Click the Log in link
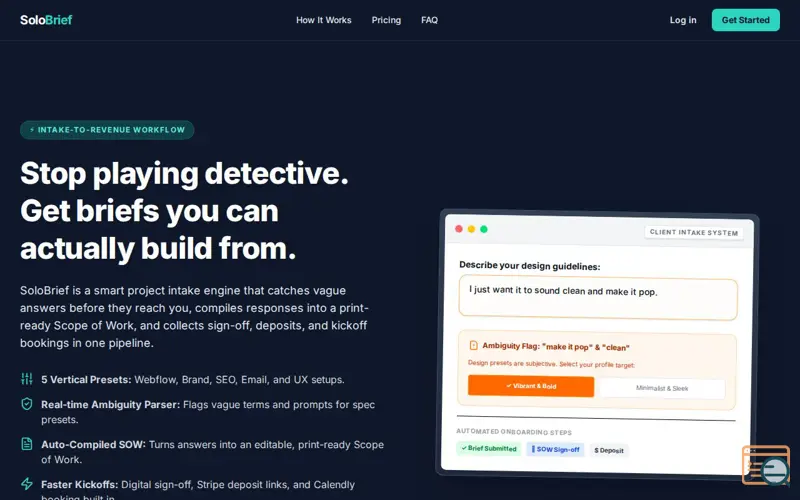Image resolution: width=800 pixels, height=500 pixels. point(683,20)
